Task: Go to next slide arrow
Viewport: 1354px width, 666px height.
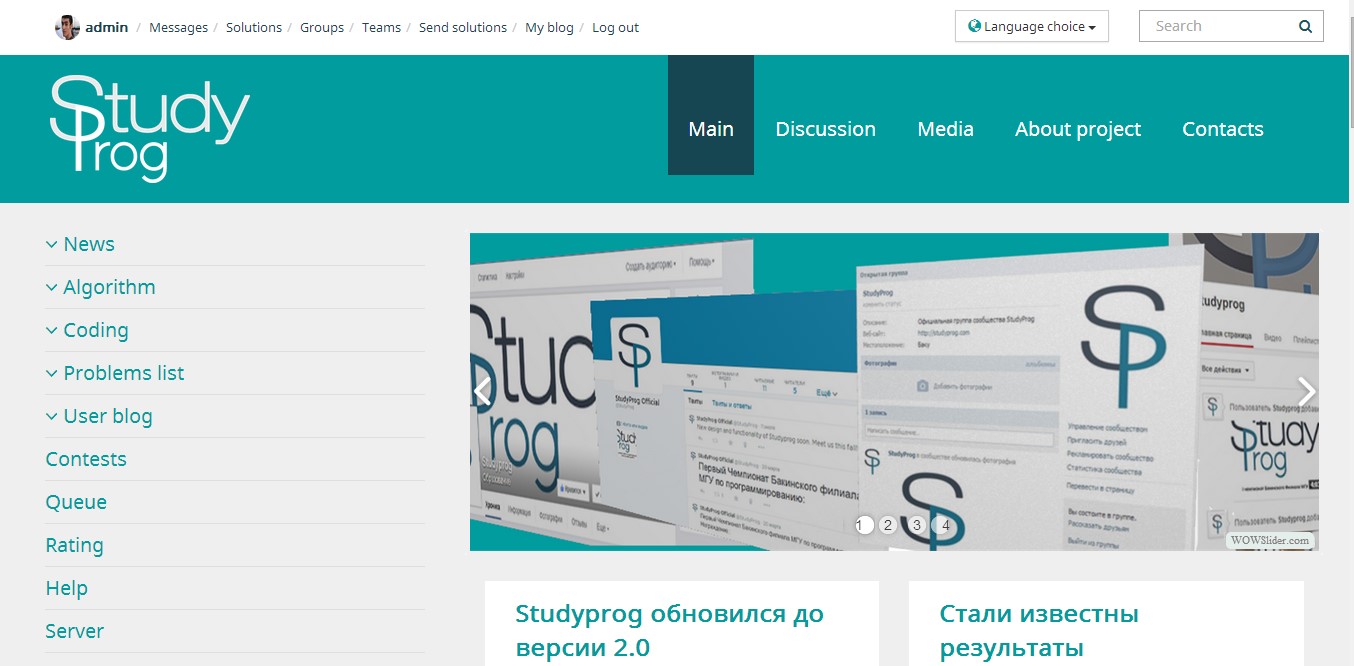Action: pyautogui.click(x=1306, y=391)
